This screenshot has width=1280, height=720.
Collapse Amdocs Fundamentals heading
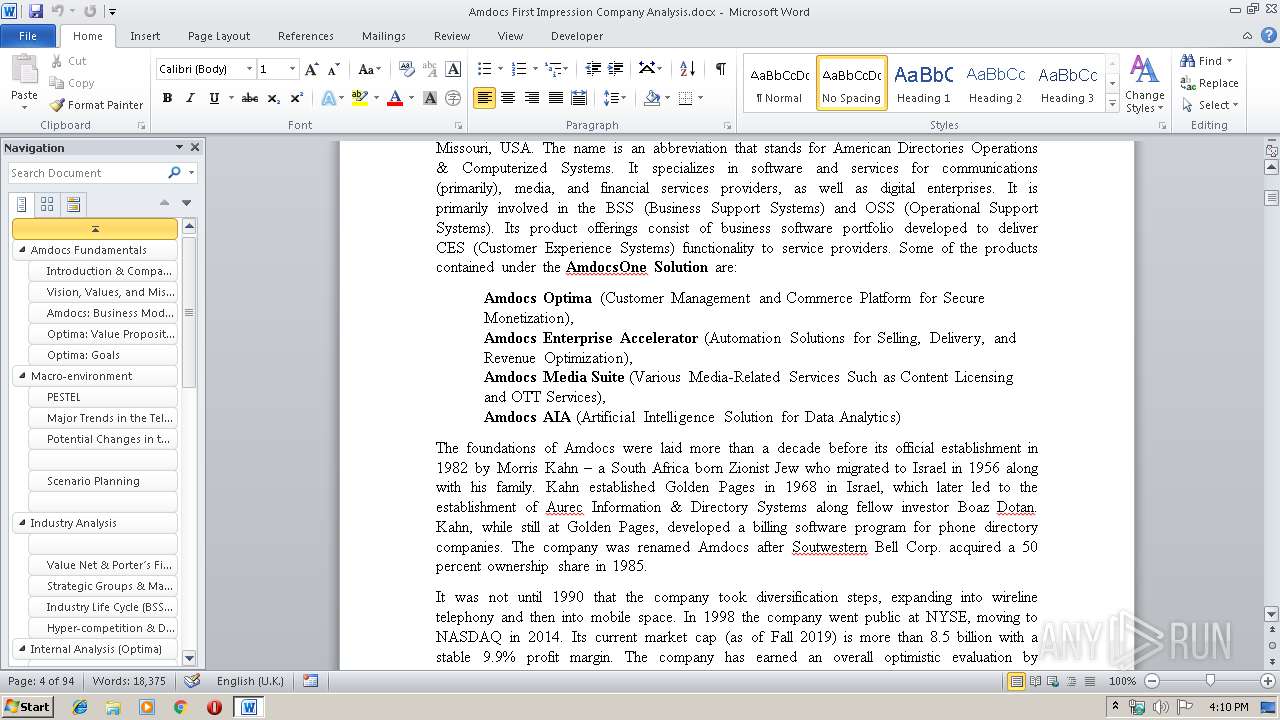22,250
